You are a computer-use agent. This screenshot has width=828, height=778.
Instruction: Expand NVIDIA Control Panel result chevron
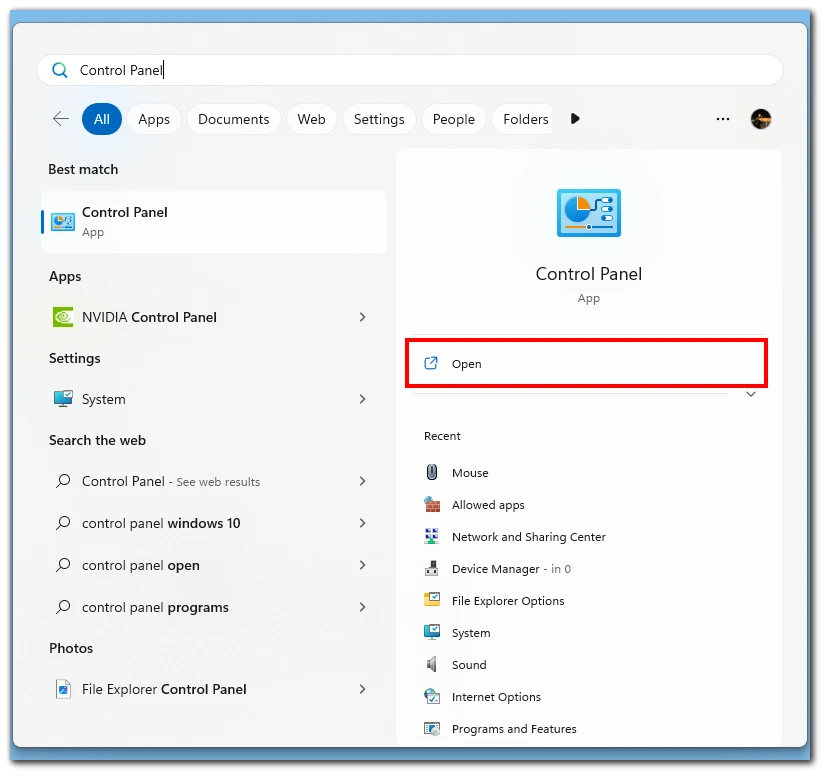(x=362, y=317)
